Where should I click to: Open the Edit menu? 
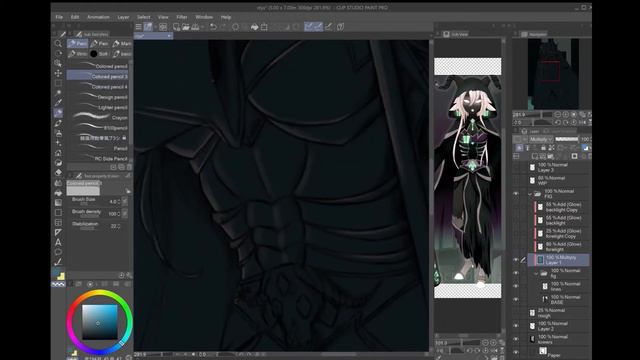point(75,17)
